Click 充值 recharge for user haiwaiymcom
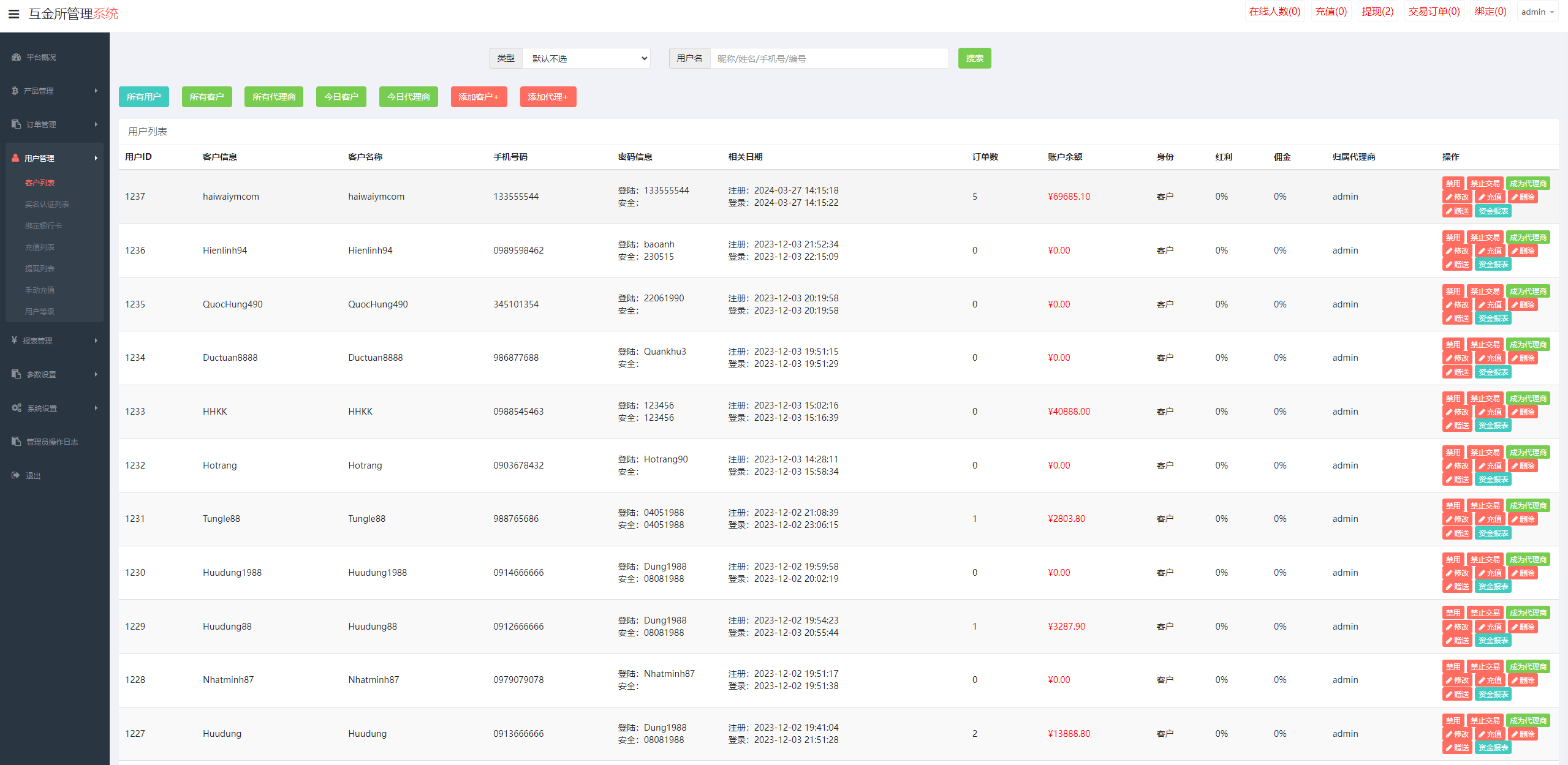 [x=1490, y=197]
